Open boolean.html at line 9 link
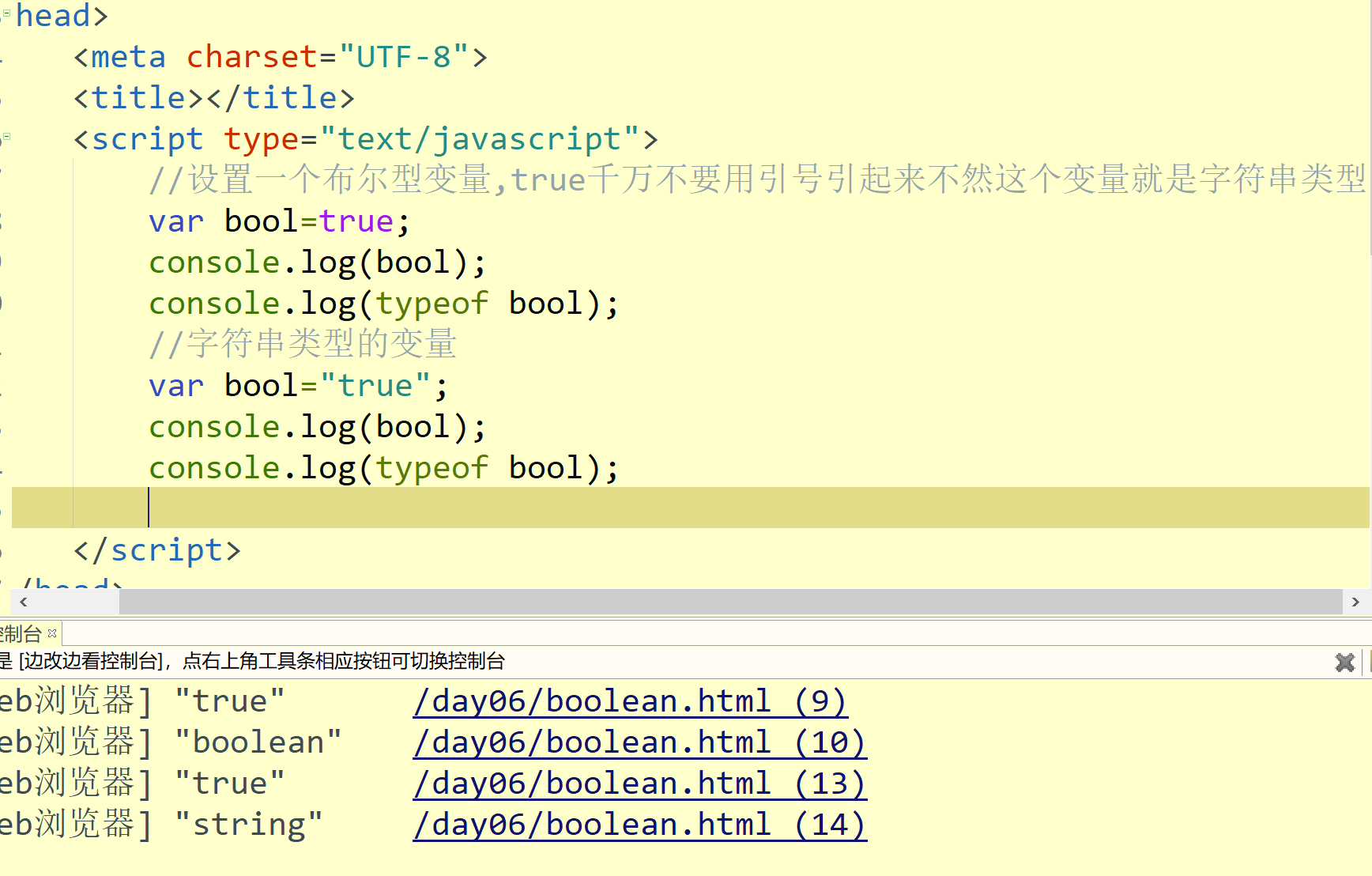The width and height of the screenshot is (1372, 876). [628, 700]
